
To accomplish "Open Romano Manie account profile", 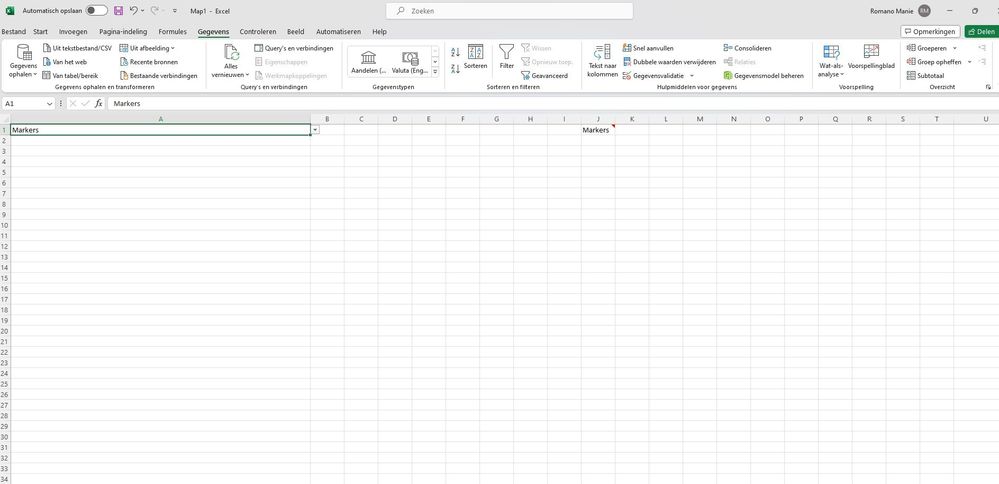I will [900, 11].
